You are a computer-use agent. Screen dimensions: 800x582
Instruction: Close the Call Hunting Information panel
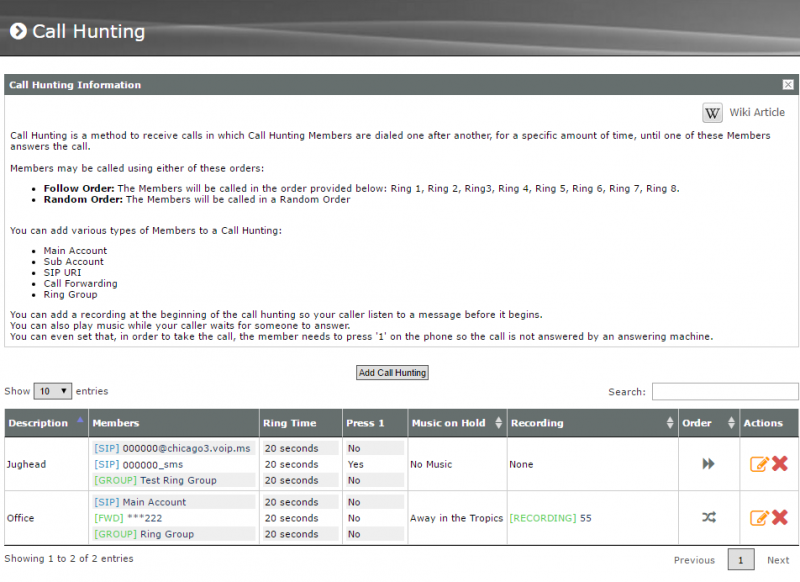coord(788,85)
